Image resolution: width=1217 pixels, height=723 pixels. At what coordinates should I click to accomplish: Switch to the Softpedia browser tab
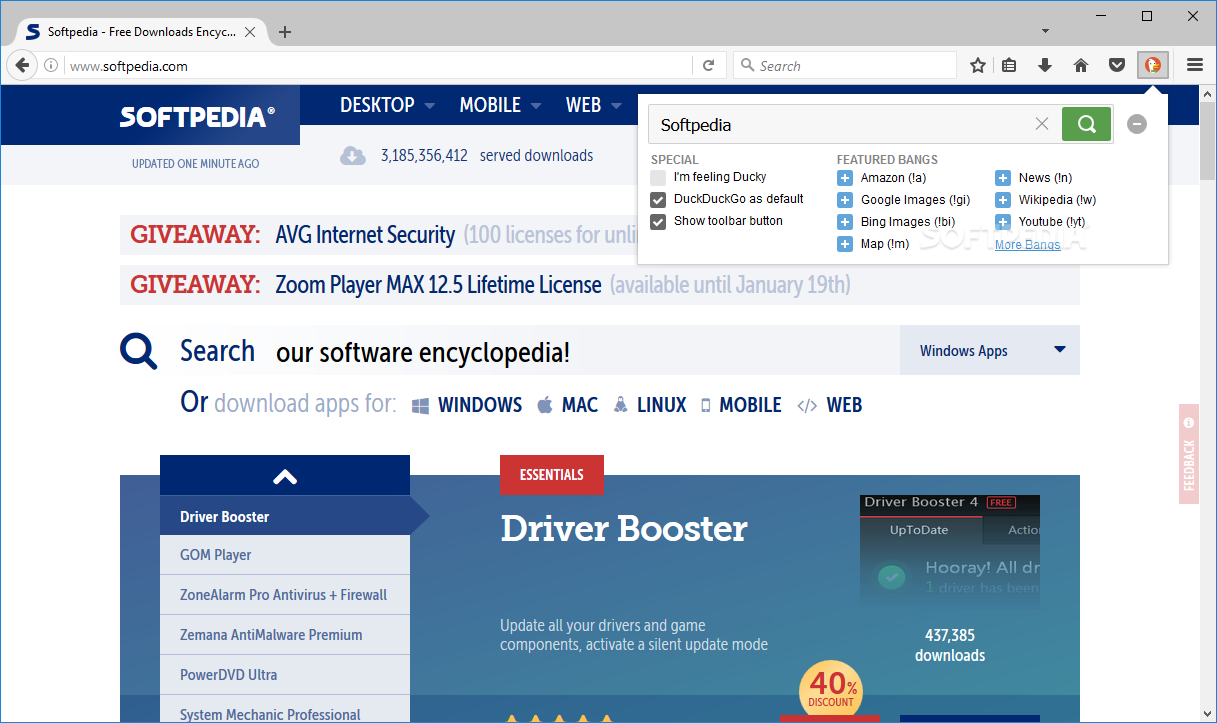(140, 32)
